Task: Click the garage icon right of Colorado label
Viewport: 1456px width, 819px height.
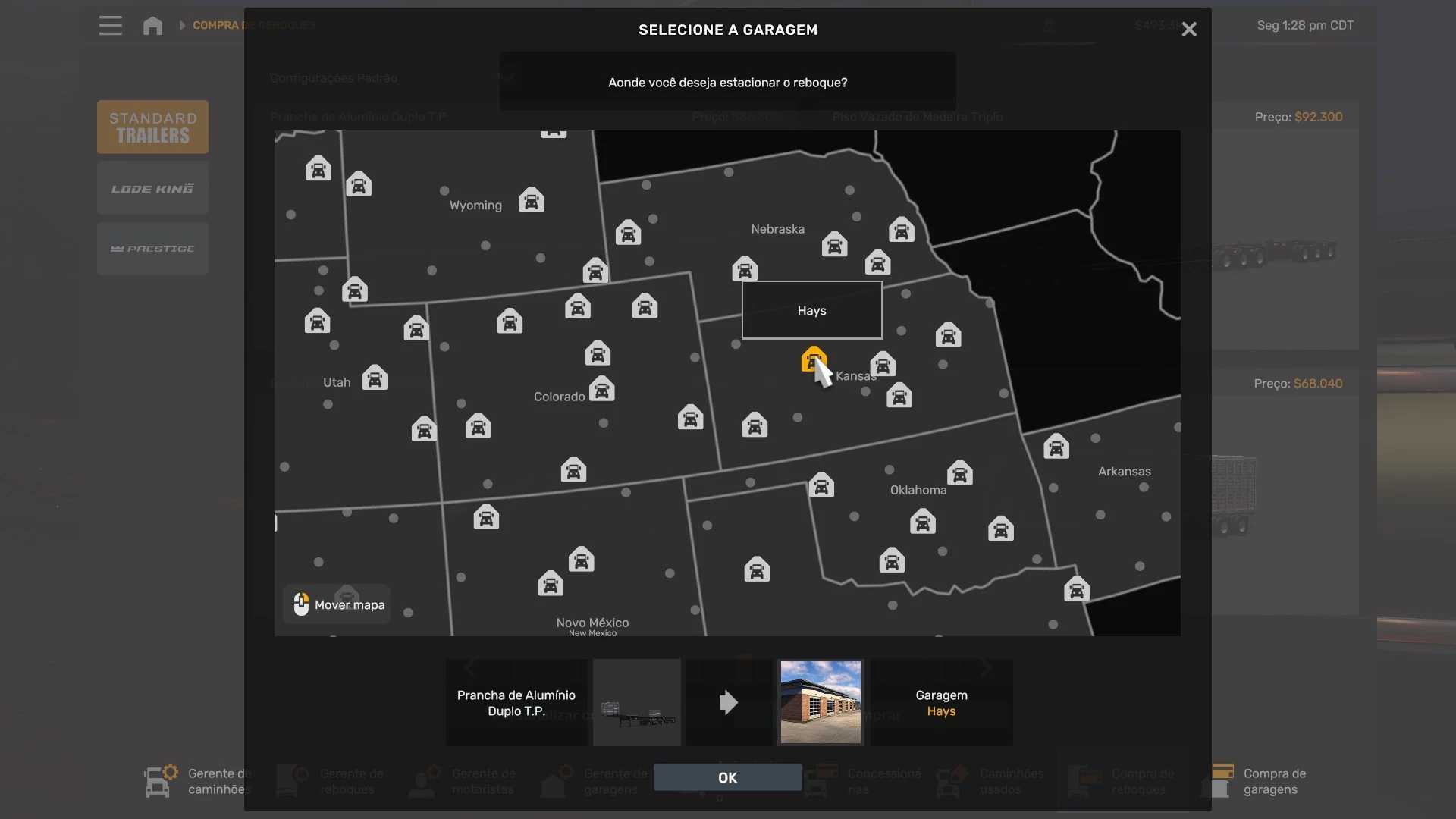Action: click(601, 389)
